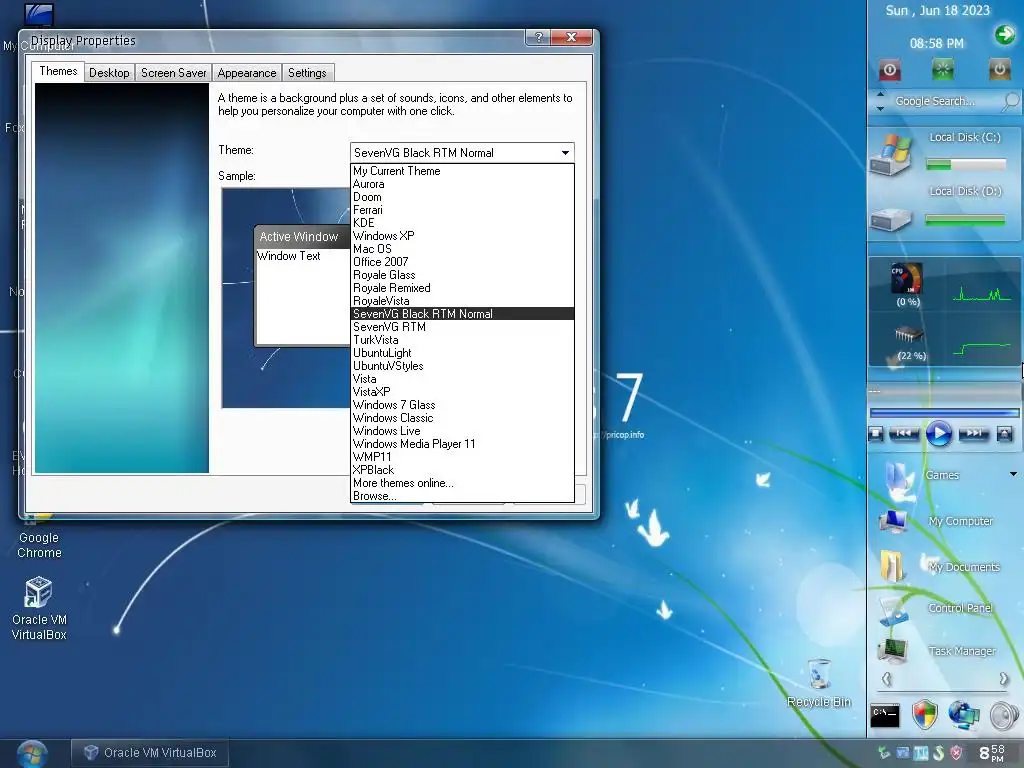
Task: Select Office 2007 theme
Action: tap(463, 262)
